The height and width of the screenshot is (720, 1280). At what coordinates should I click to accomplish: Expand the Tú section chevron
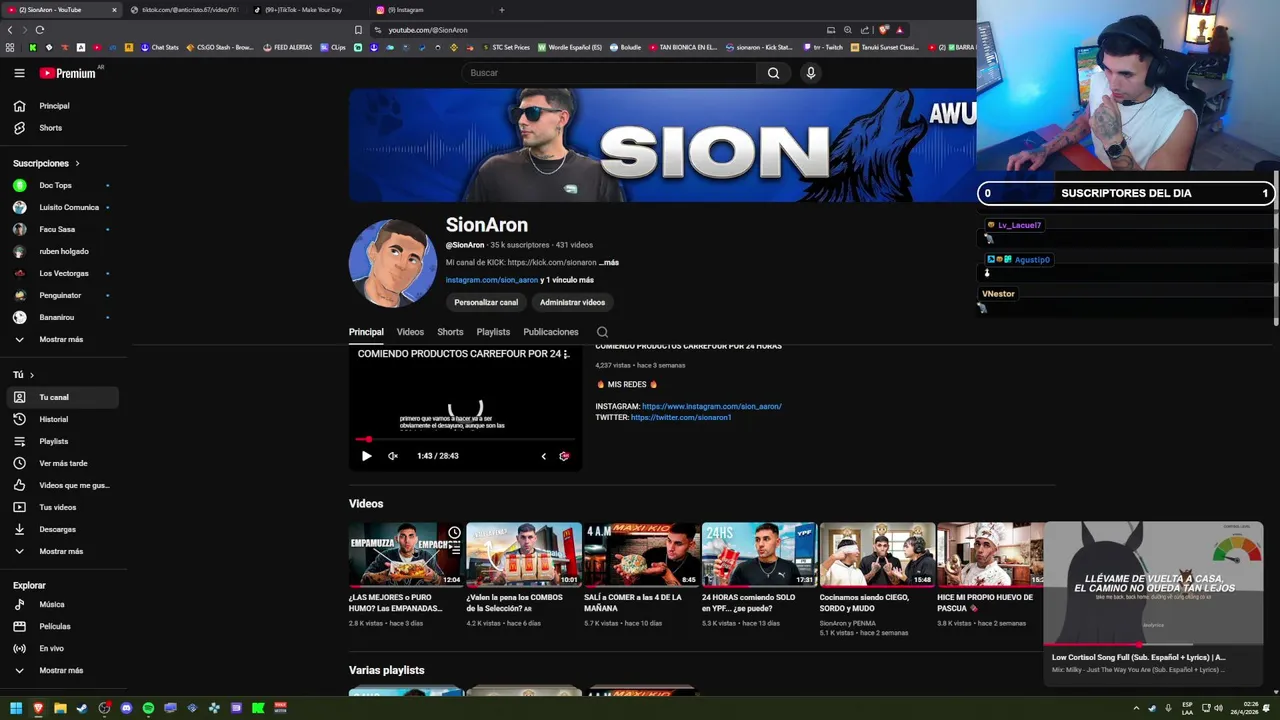pyautogui.click(x=32, y=375)
